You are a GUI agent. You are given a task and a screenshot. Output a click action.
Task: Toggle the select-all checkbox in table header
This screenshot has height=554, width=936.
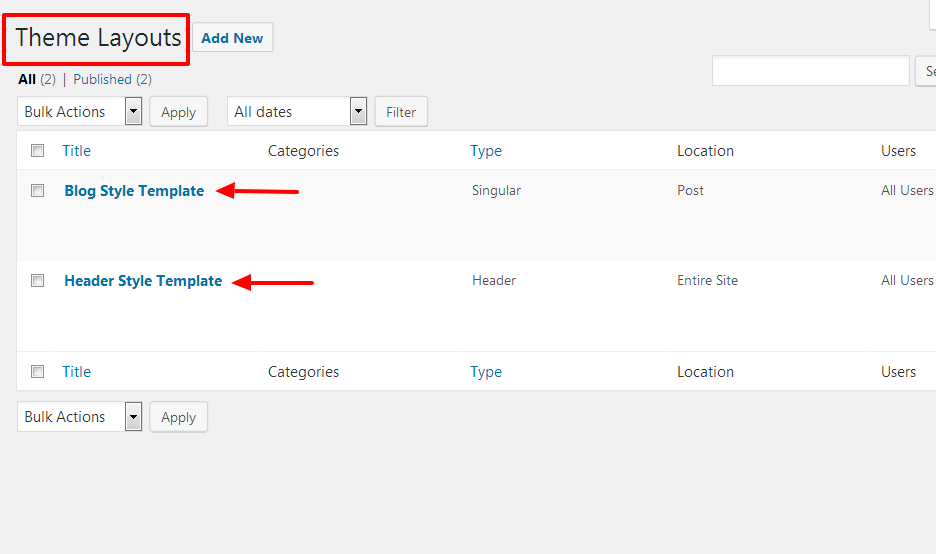[38, 150]
